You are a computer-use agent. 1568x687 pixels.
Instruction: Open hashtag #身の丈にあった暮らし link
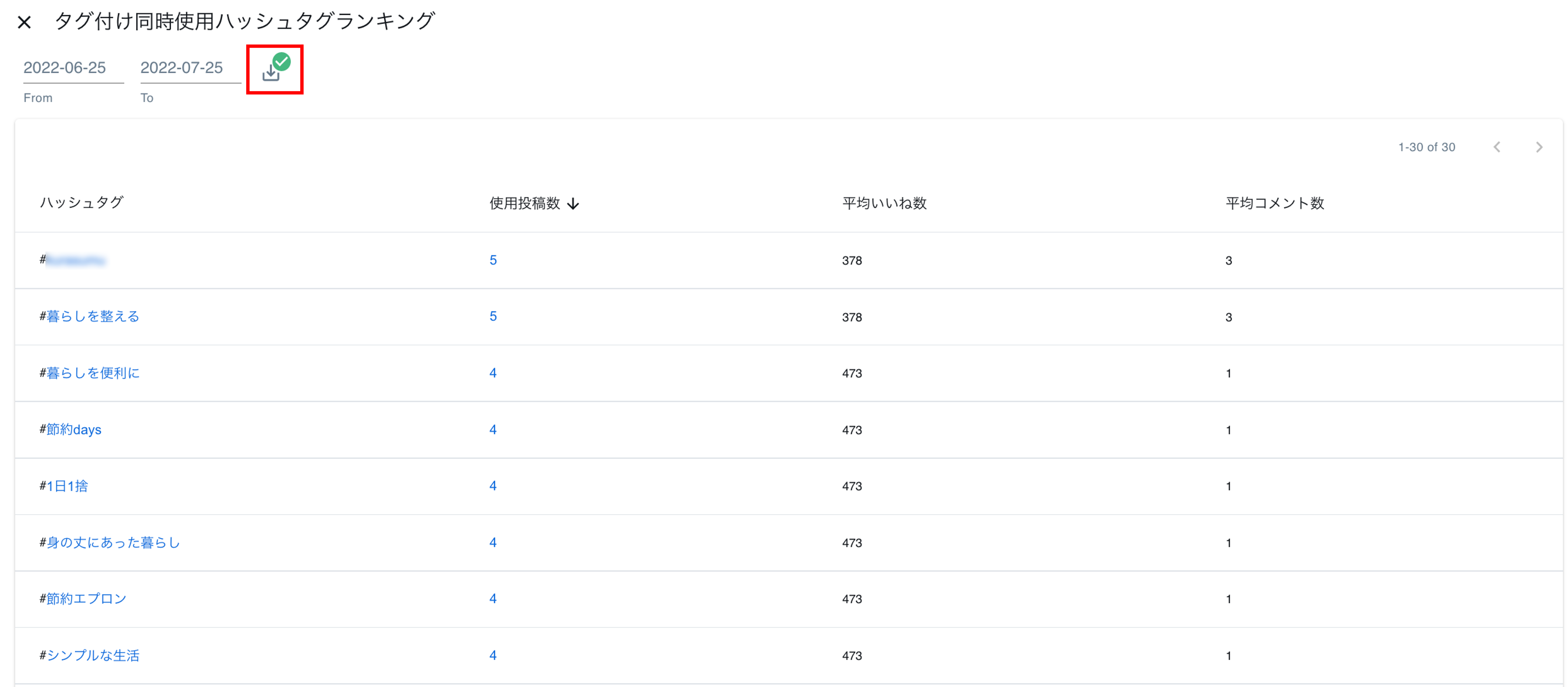[x=113, y=542]
